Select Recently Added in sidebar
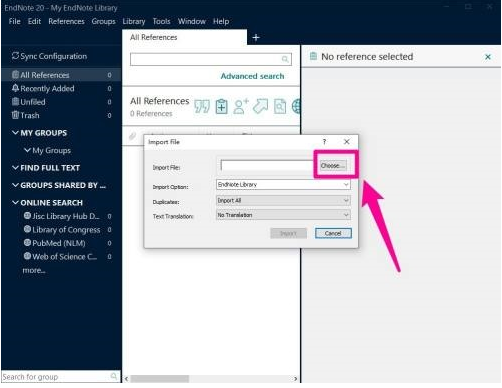The width and height of the screenshot is (502, 388). click(61, 88)
